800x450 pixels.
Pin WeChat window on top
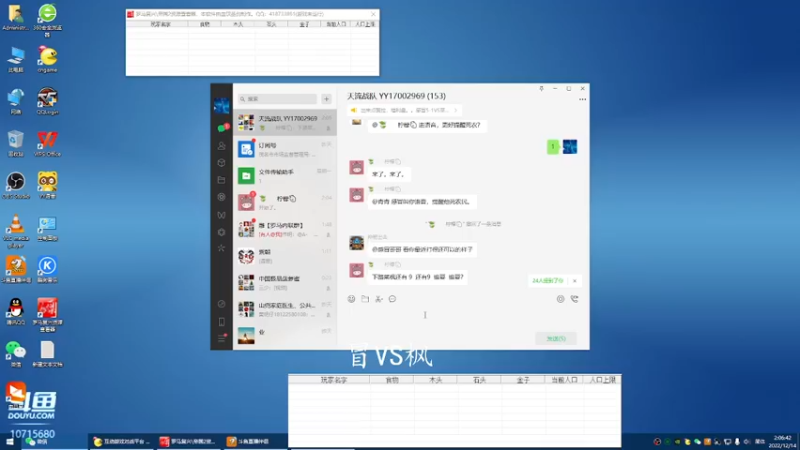tap(541, 88)
